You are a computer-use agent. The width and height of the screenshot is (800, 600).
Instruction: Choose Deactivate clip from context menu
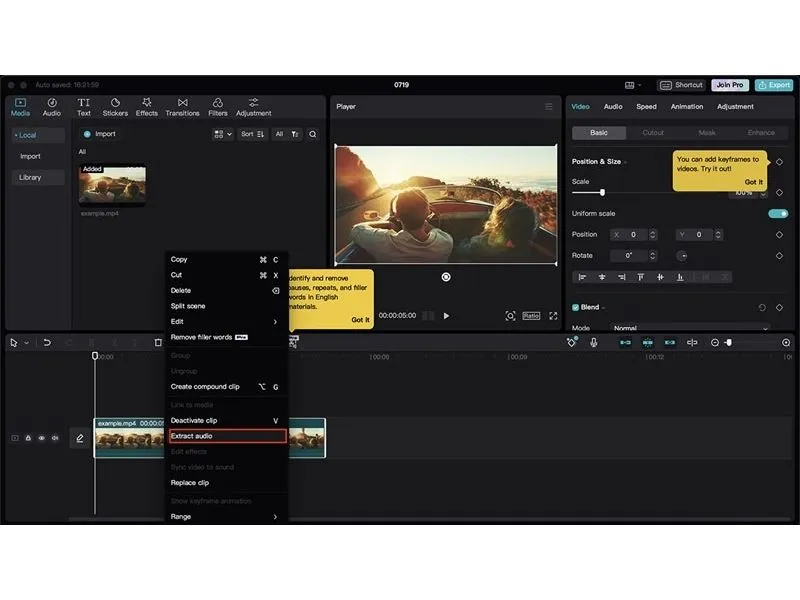point(226,420)
